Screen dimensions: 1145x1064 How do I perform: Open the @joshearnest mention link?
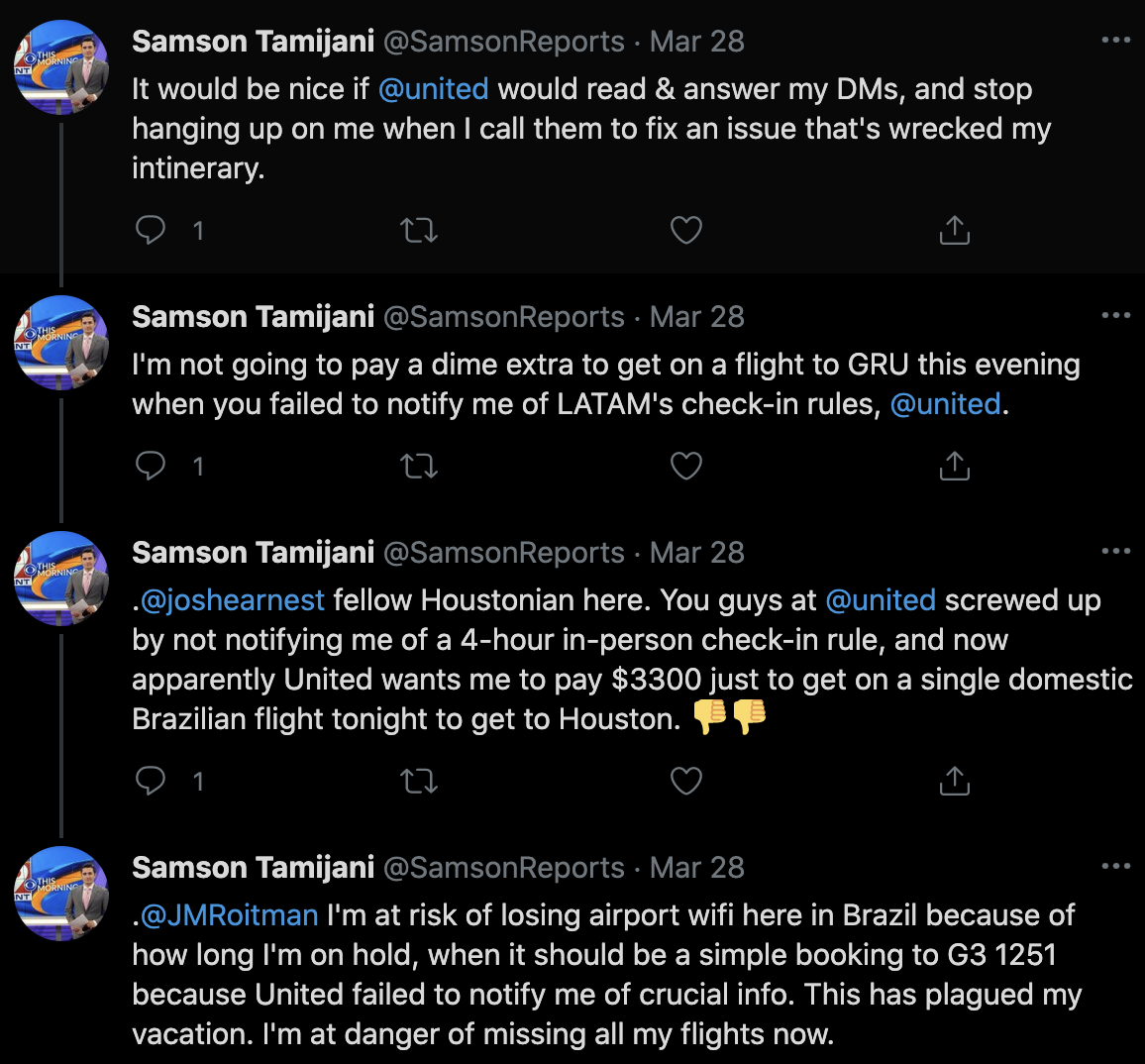[x=232, y=600]
